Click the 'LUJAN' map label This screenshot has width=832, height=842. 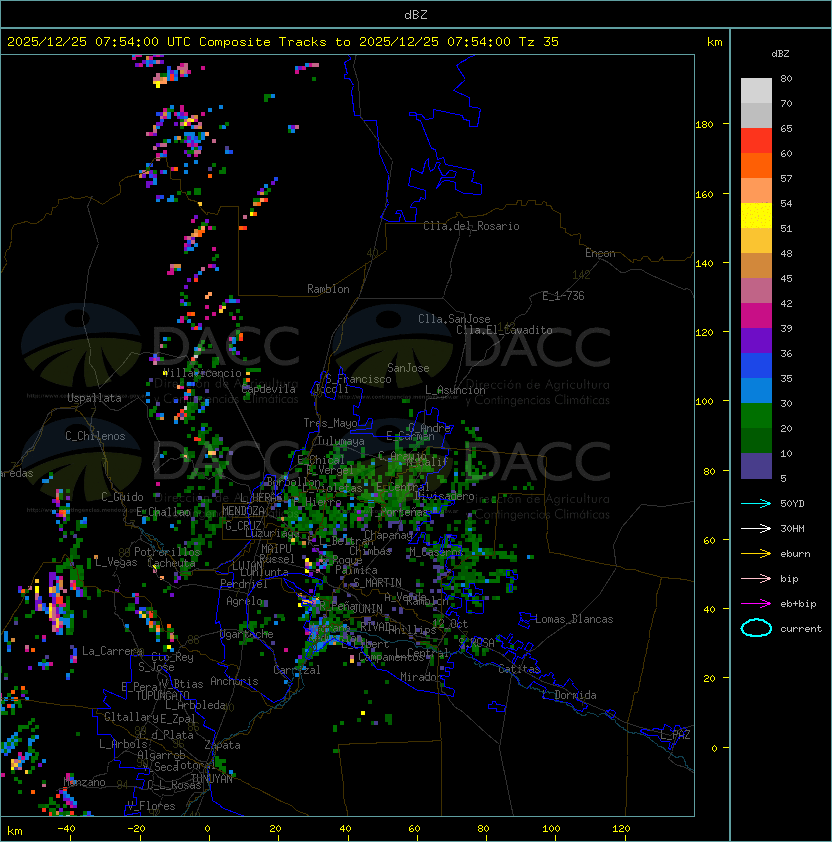247,566
